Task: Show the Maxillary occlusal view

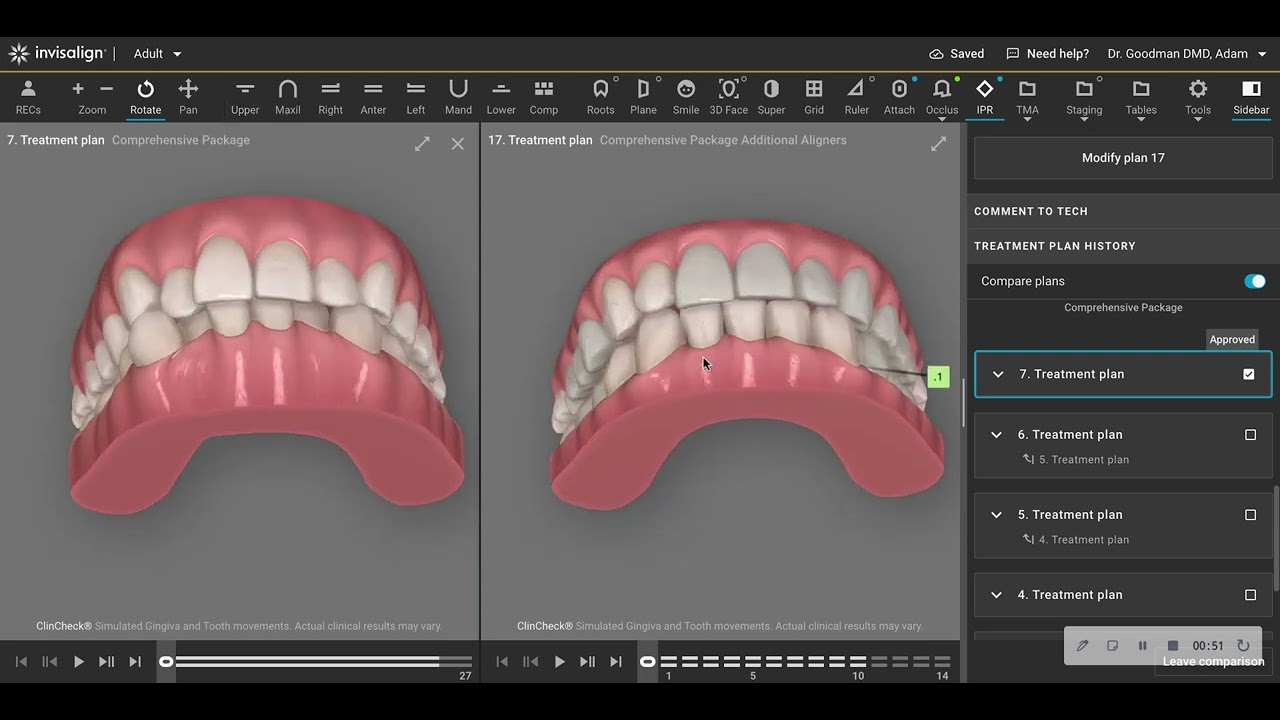Action: pyautogui.click(x=288, y=97)
